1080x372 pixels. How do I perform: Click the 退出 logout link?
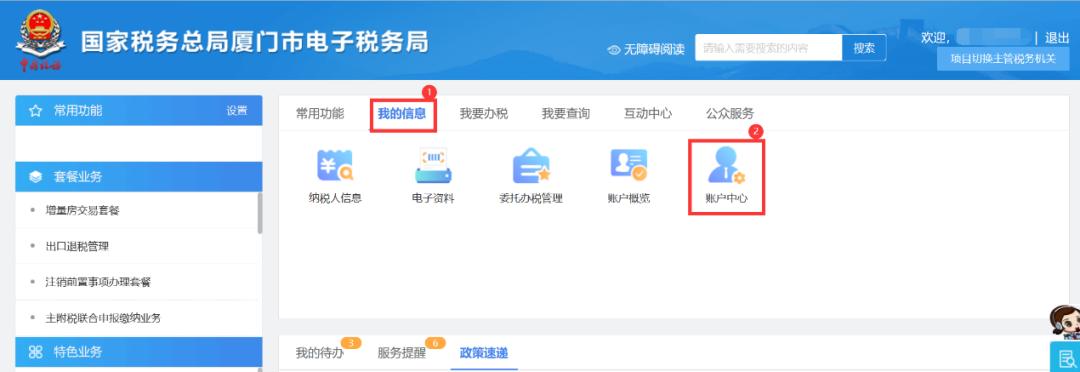tap(1057, 38)
